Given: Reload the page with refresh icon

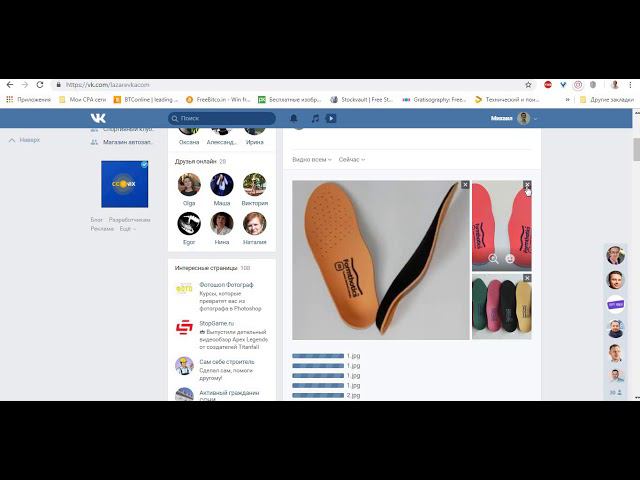Looking at the screenshot, I should coord(40,85).
